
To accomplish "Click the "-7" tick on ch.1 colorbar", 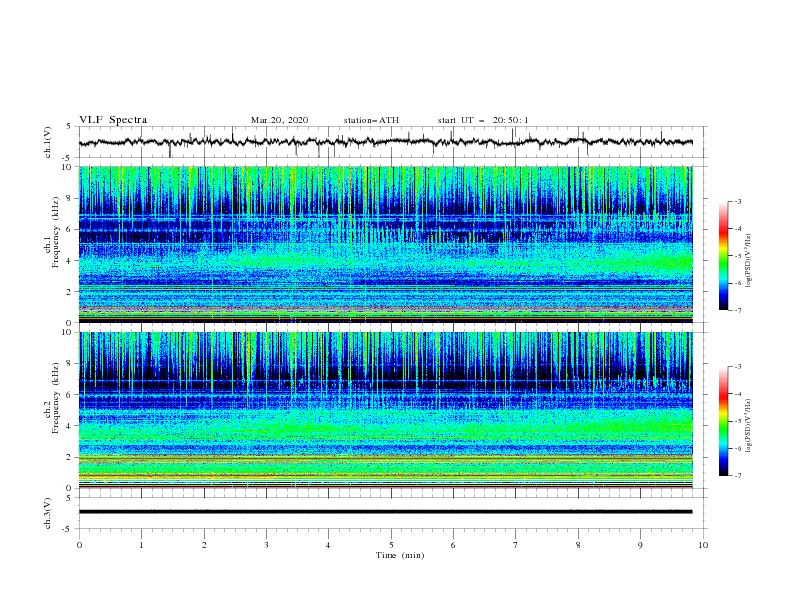I will click(x=738, y=311).
